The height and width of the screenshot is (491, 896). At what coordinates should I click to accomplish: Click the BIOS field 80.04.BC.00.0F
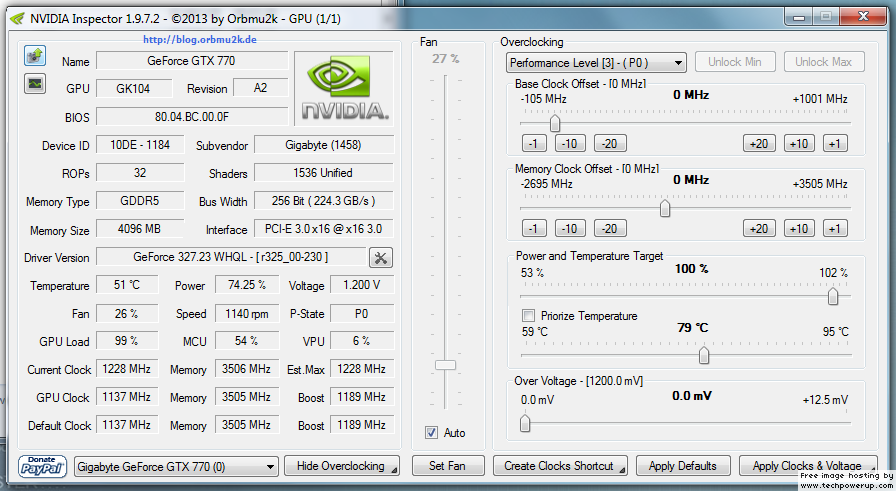pyautogui.click(x=192, y=117)
